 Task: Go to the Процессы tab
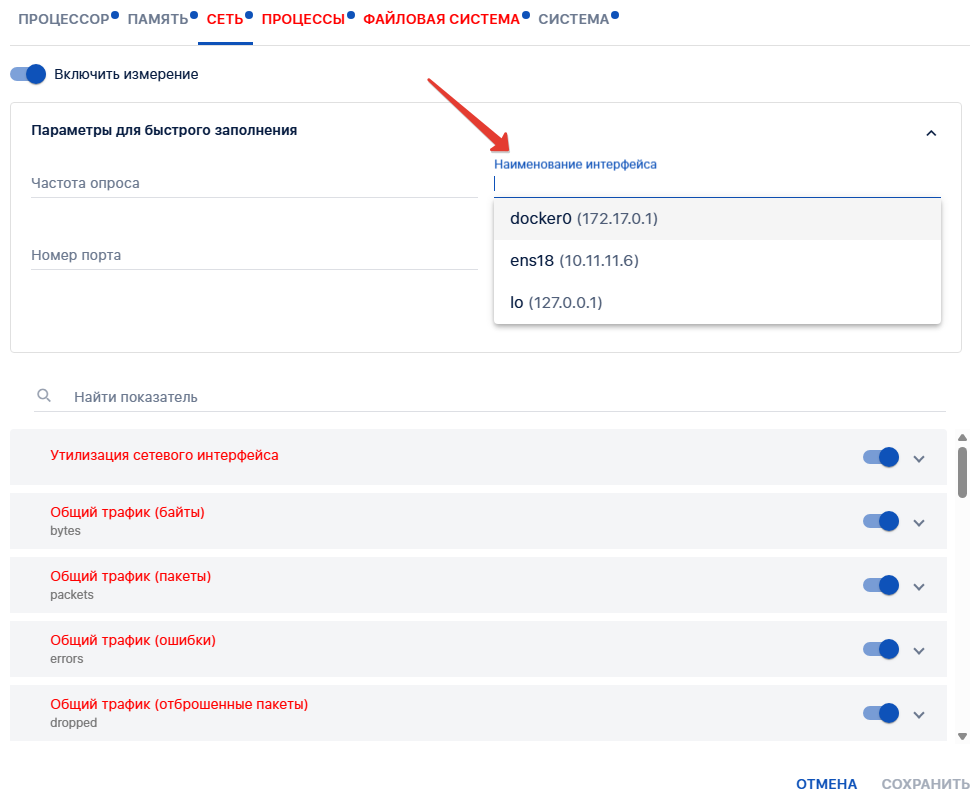(x=303, y=19)
